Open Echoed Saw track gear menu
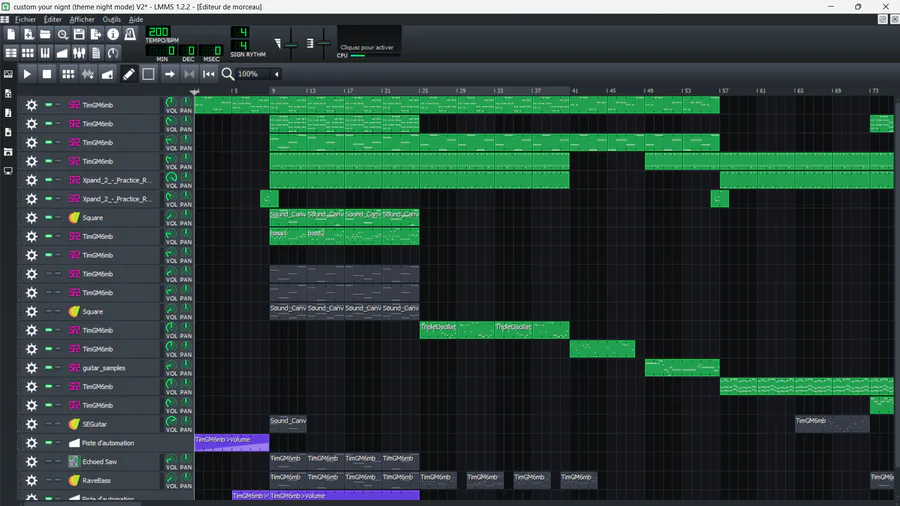 (x=32, y=461)
